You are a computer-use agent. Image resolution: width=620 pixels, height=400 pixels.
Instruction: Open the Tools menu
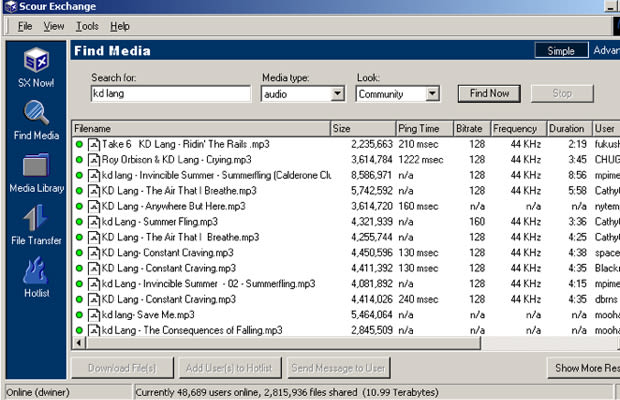click(87, 26)
